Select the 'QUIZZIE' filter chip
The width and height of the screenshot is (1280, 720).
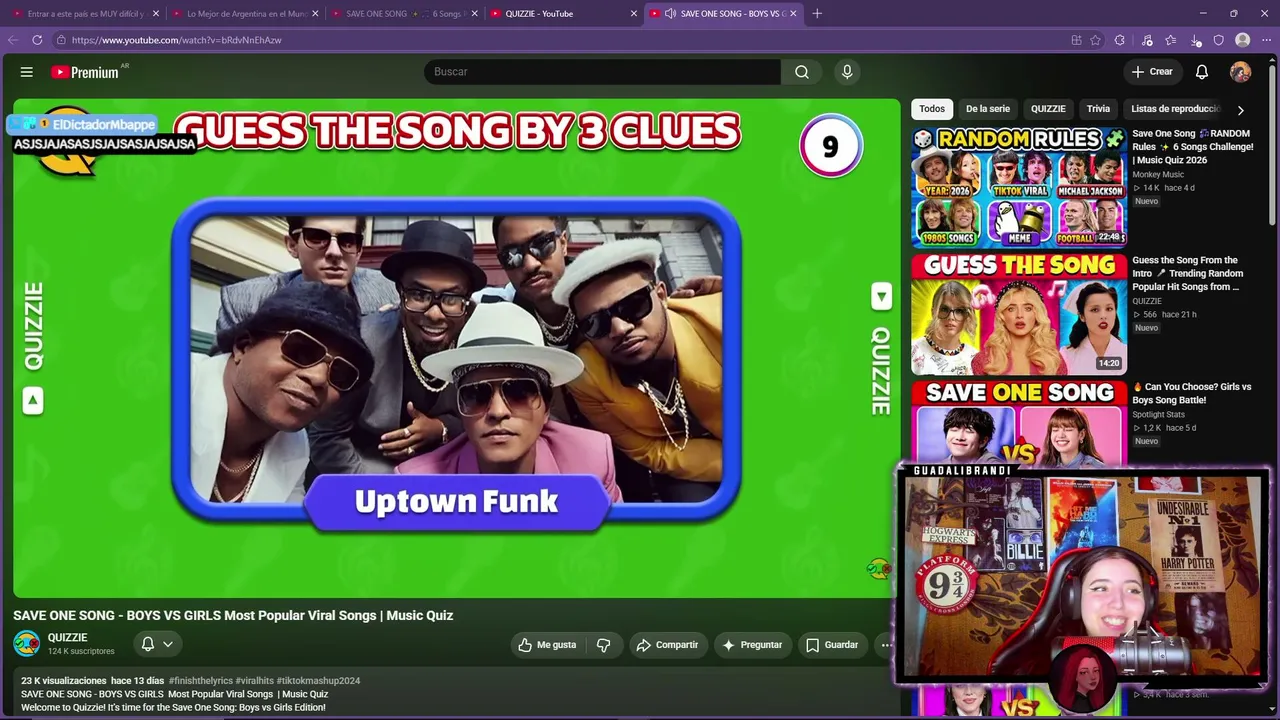pyautogui.click(x=1048, y=109)
